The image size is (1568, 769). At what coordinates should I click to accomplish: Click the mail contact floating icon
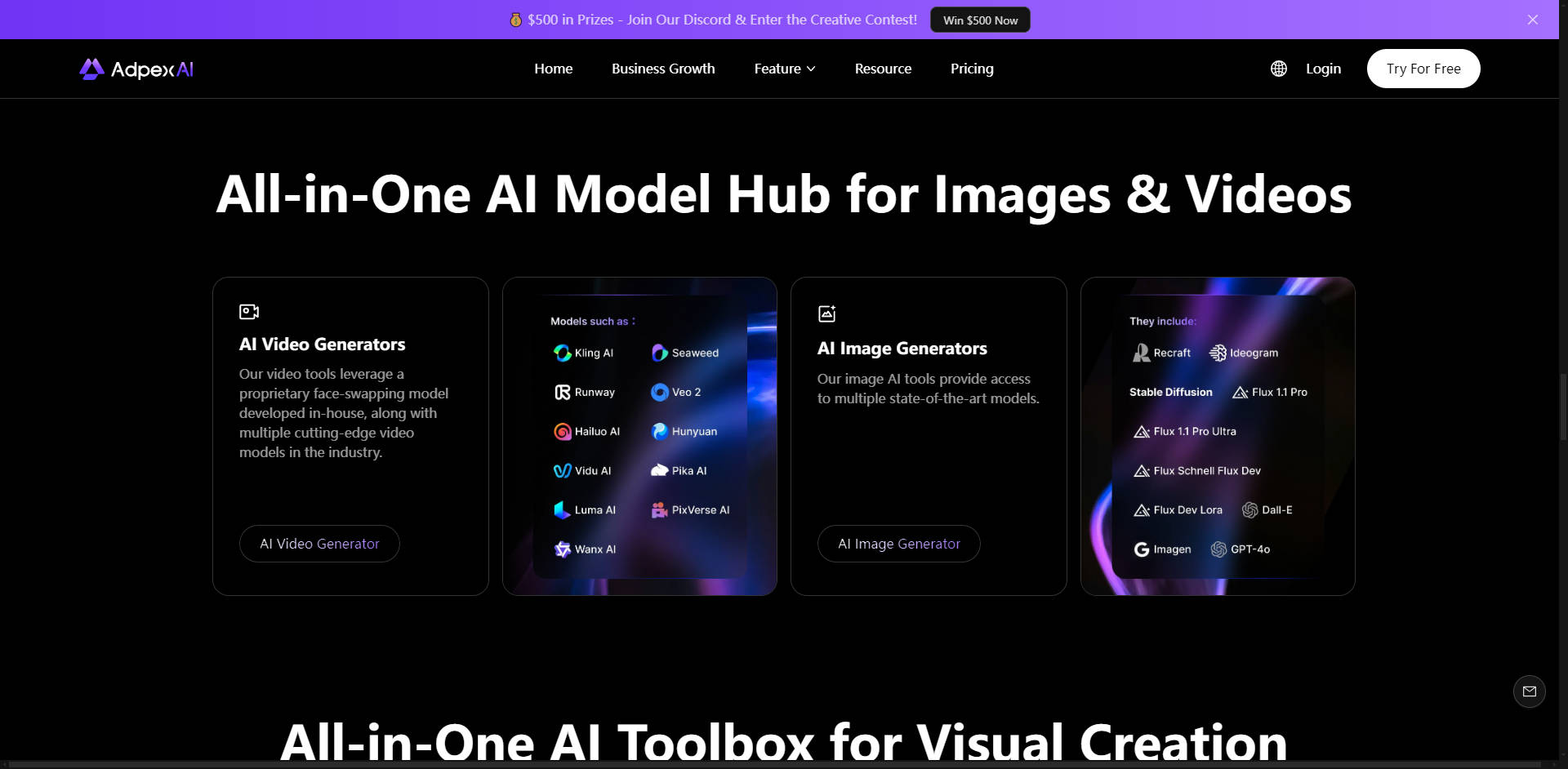1529,691
